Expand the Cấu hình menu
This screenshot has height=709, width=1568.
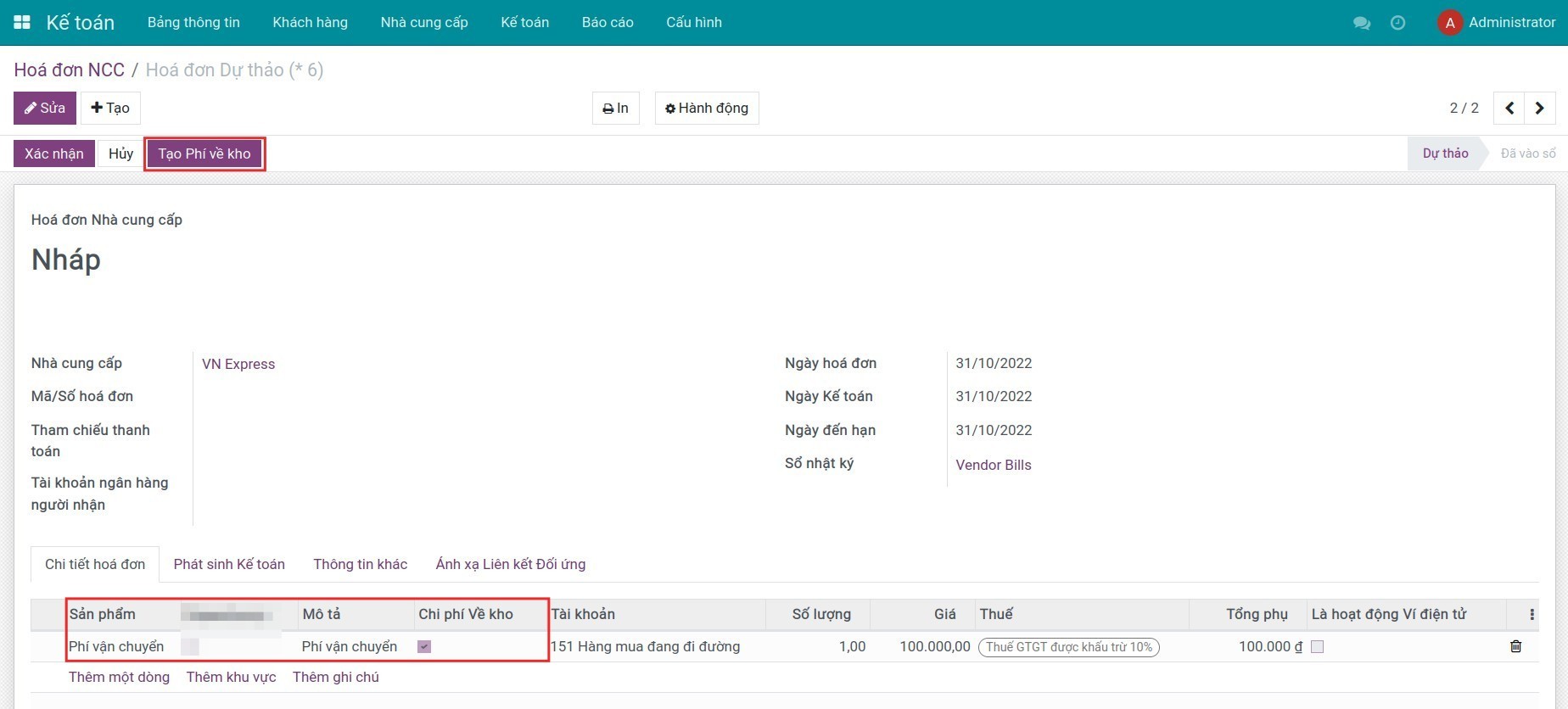point(693,23)
